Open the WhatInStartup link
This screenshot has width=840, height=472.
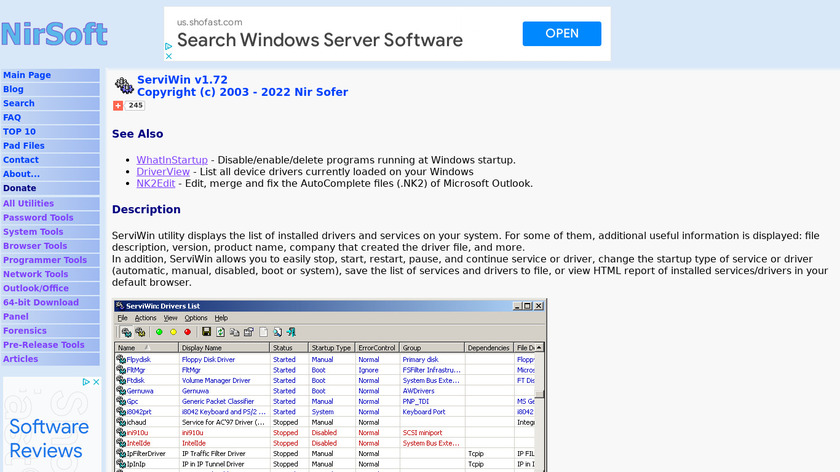172,160
